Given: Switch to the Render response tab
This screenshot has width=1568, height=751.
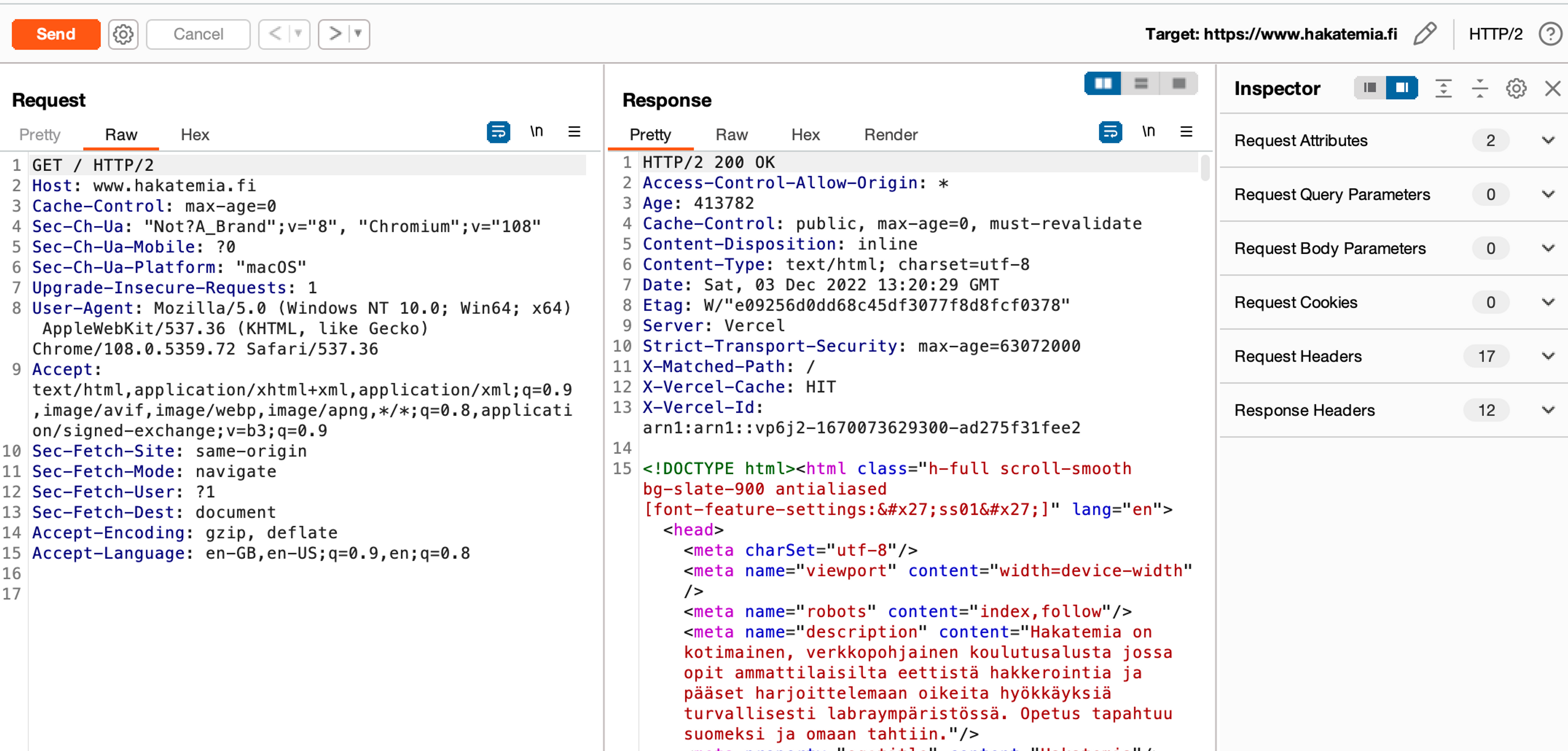Looking at the screenshot, I should point(891,134).
